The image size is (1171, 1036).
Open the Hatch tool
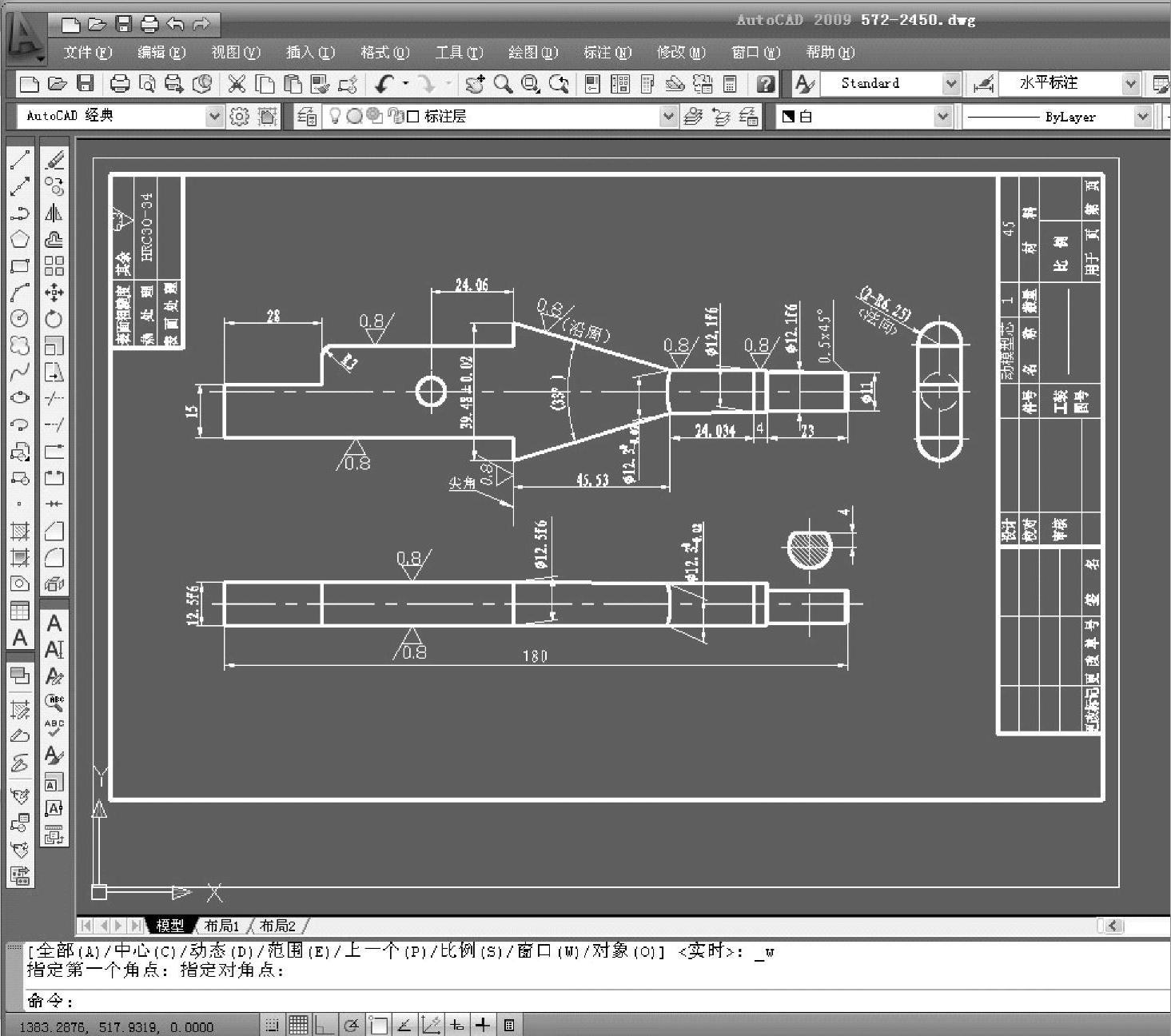[20, 531]
